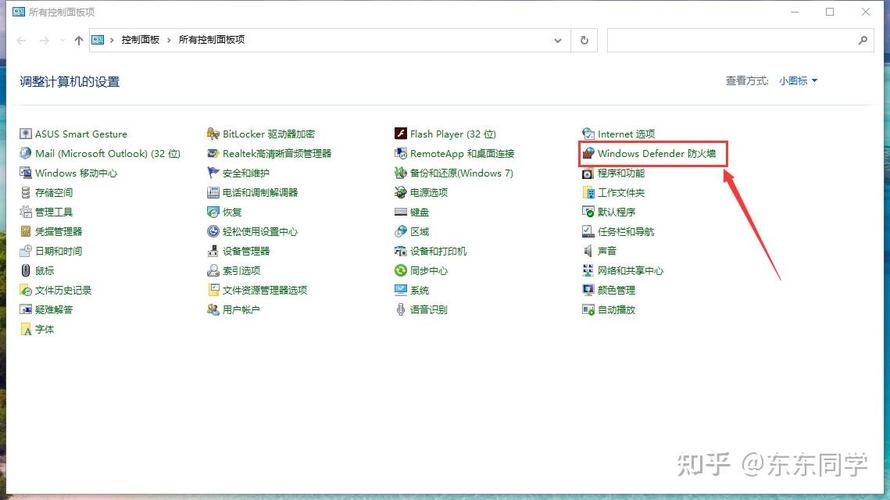Open 程序和功能 icon
Viewport: 890px width, 500px height.
click(588, 173)
